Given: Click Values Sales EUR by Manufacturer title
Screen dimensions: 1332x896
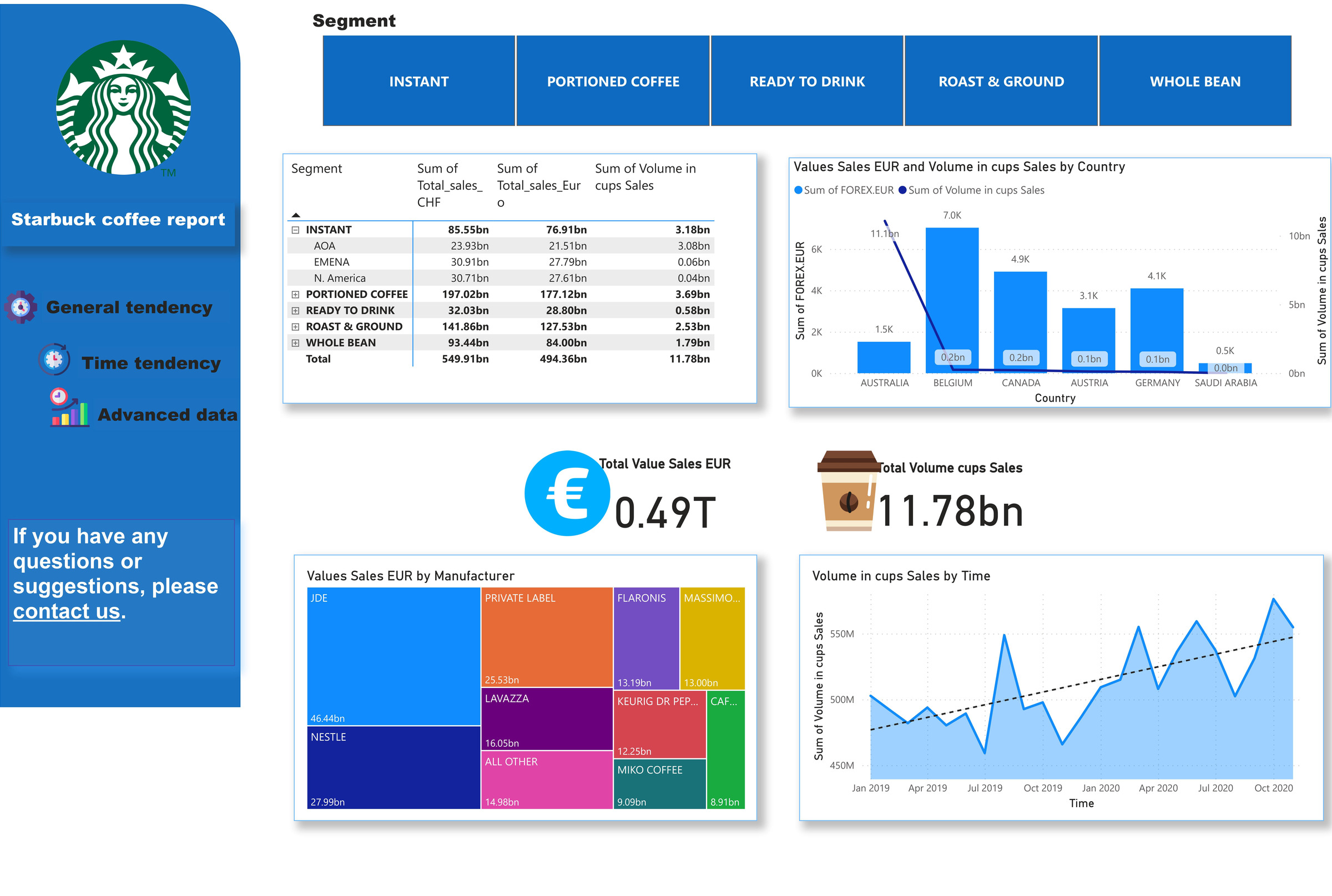Looking at the screenshot, I should click(x=411, y=576).
